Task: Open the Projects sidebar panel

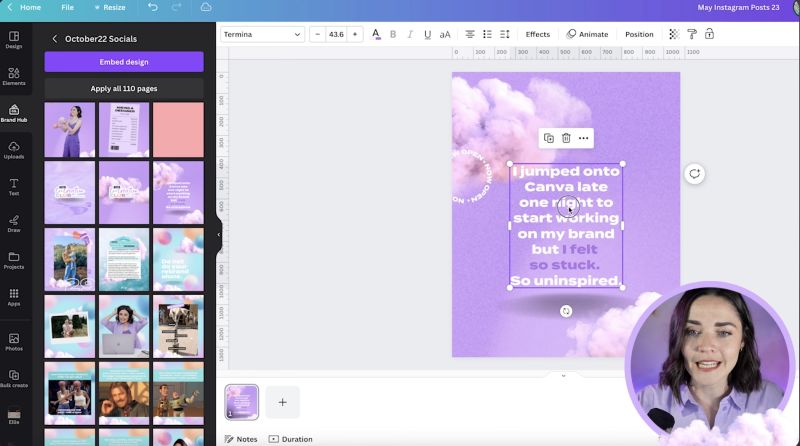Action: [14, 260]
